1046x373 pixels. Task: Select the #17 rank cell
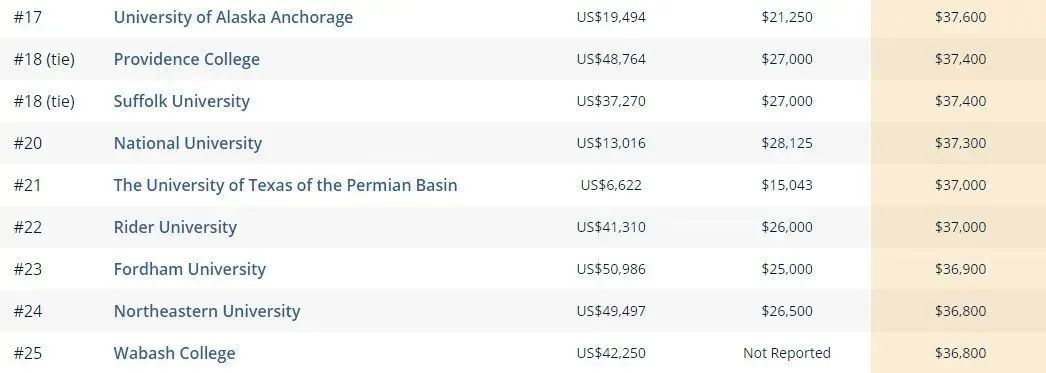pos(27,17)
